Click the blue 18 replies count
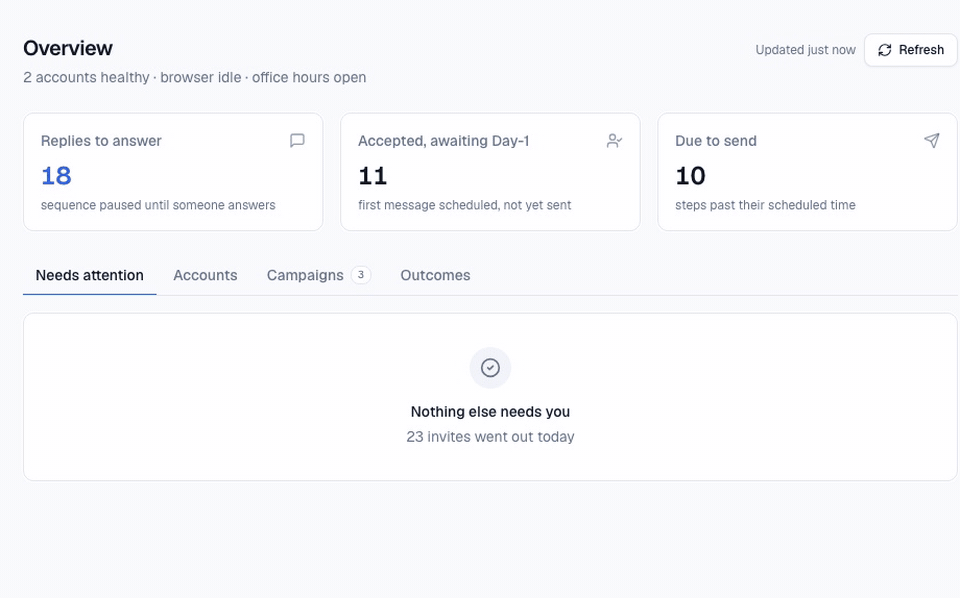Viewport: 960px width, 598px height. tap(56, 176)
